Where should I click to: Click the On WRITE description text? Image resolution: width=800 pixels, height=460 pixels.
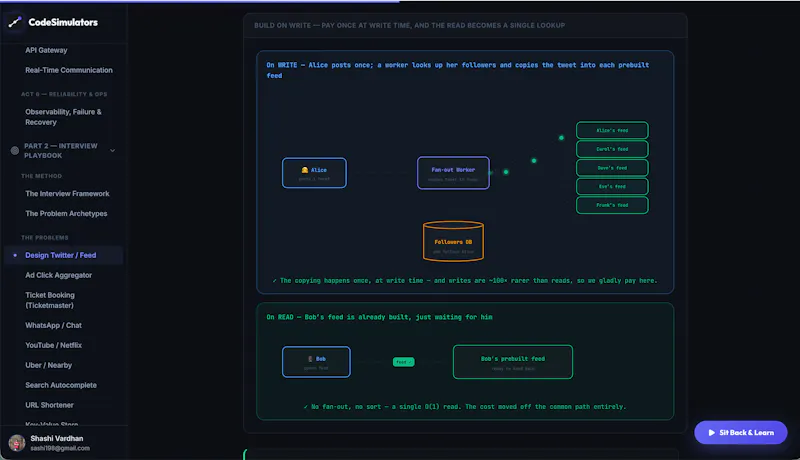(x=458, y=70)
